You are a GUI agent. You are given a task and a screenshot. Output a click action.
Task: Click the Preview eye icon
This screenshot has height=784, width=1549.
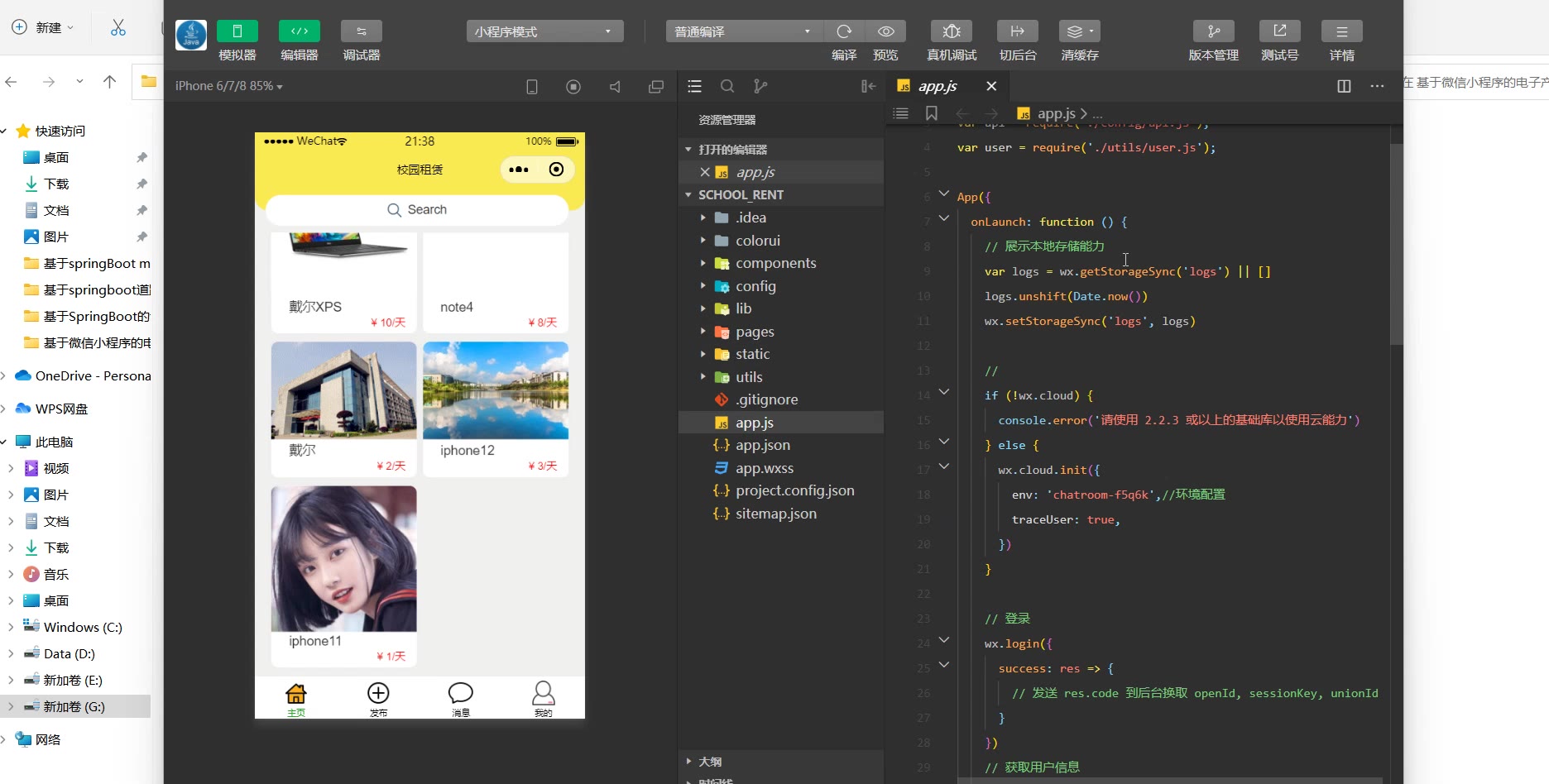(885, 31)
